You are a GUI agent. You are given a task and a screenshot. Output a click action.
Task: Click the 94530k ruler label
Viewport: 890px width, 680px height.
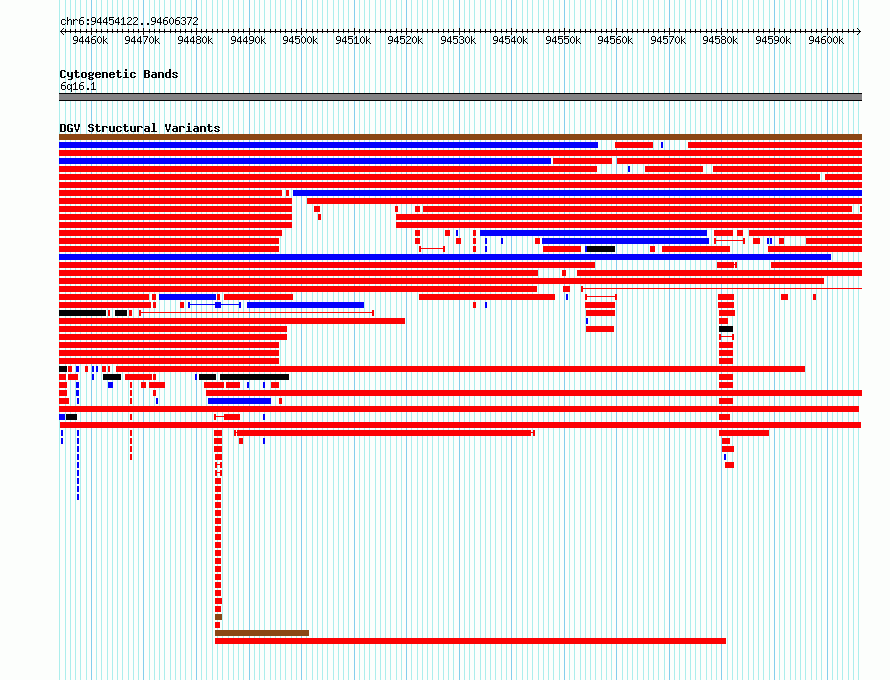click(457, 40)
